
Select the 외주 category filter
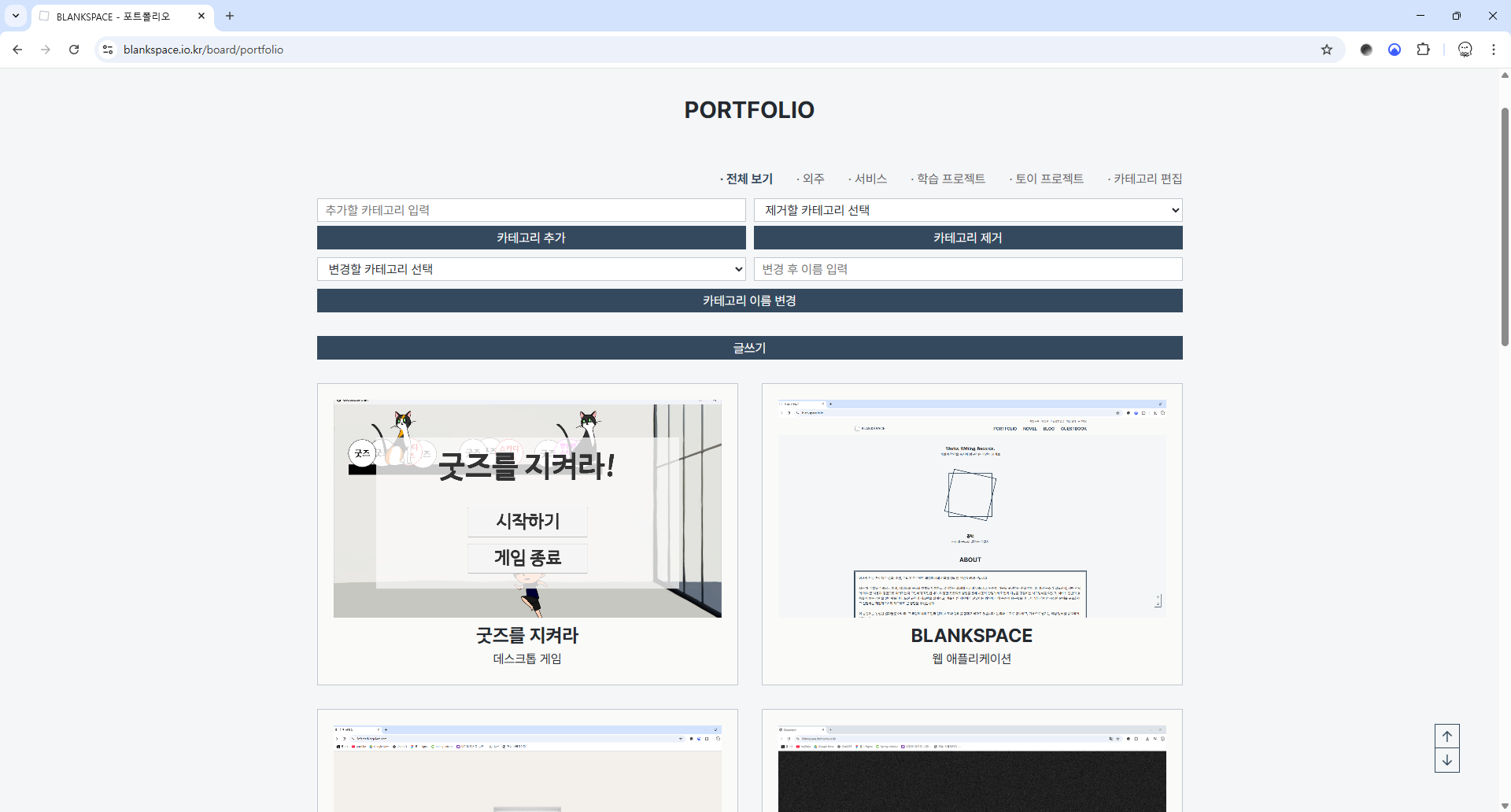tap(813, 179)
